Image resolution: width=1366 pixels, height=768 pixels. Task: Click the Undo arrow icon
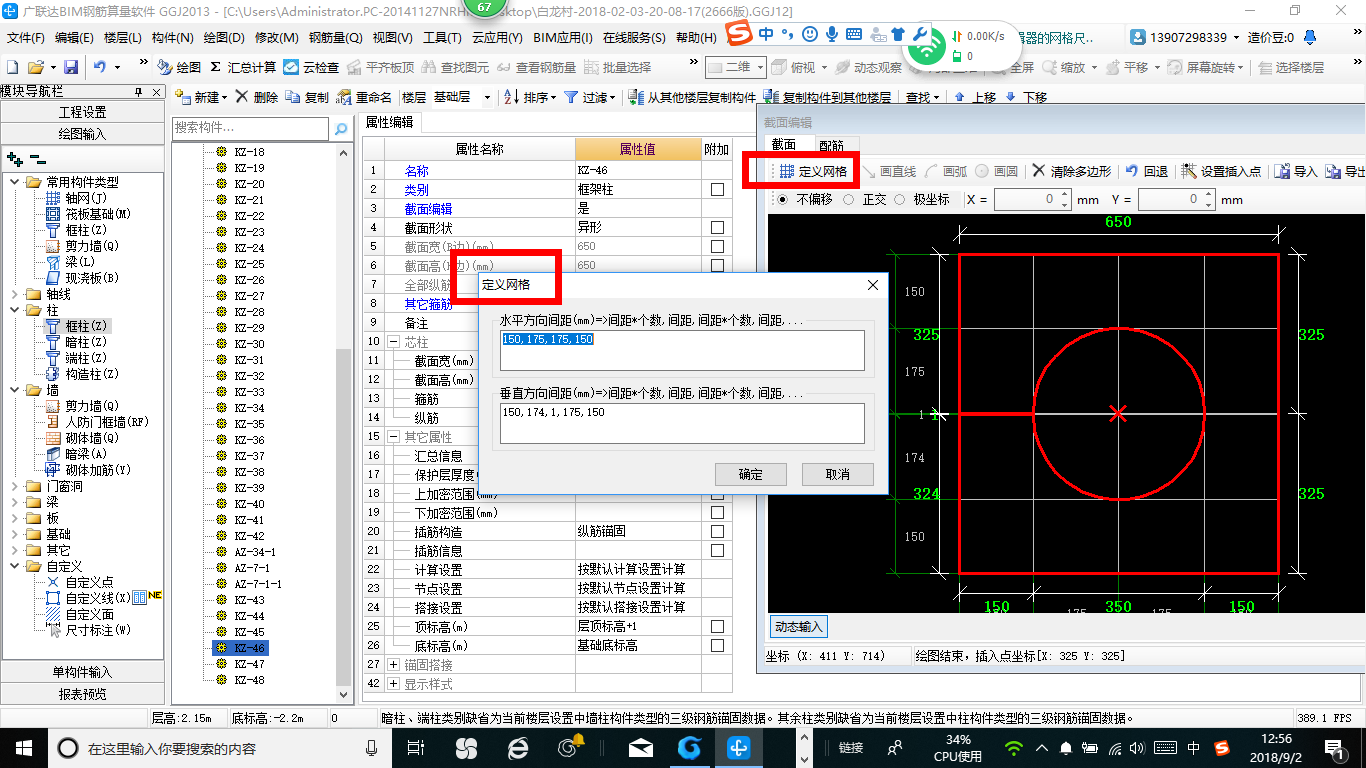click(100, 67)
